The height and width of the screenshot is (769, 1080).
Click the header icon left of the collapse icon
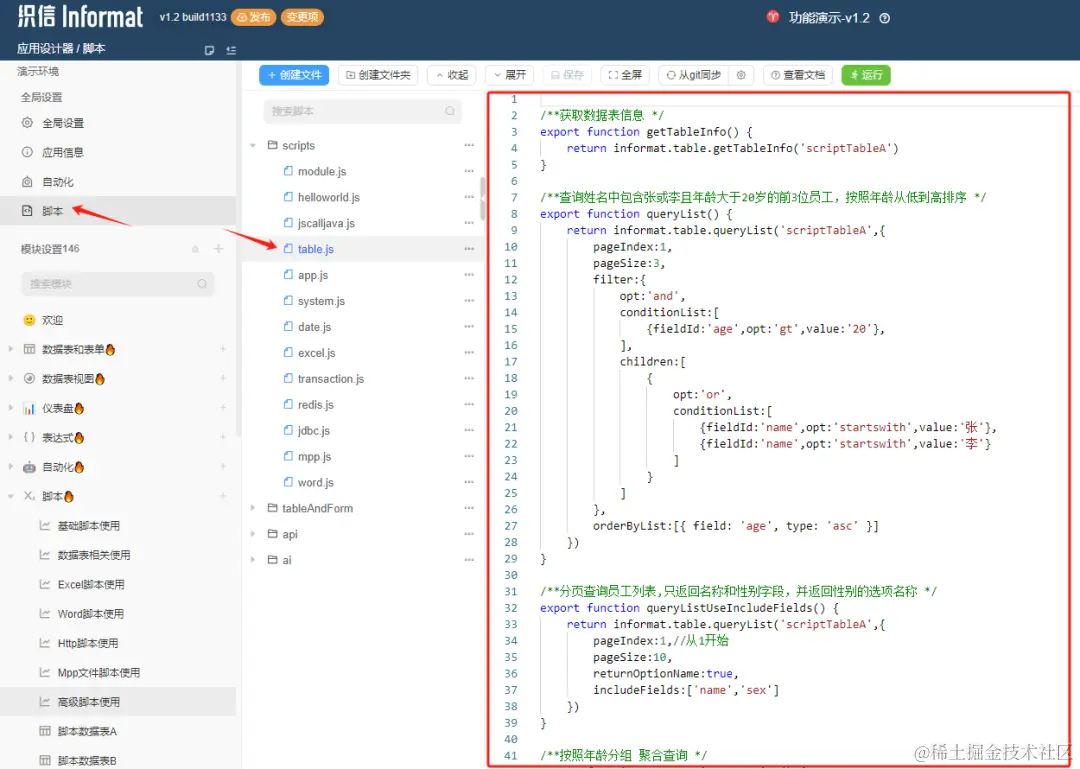209,50
